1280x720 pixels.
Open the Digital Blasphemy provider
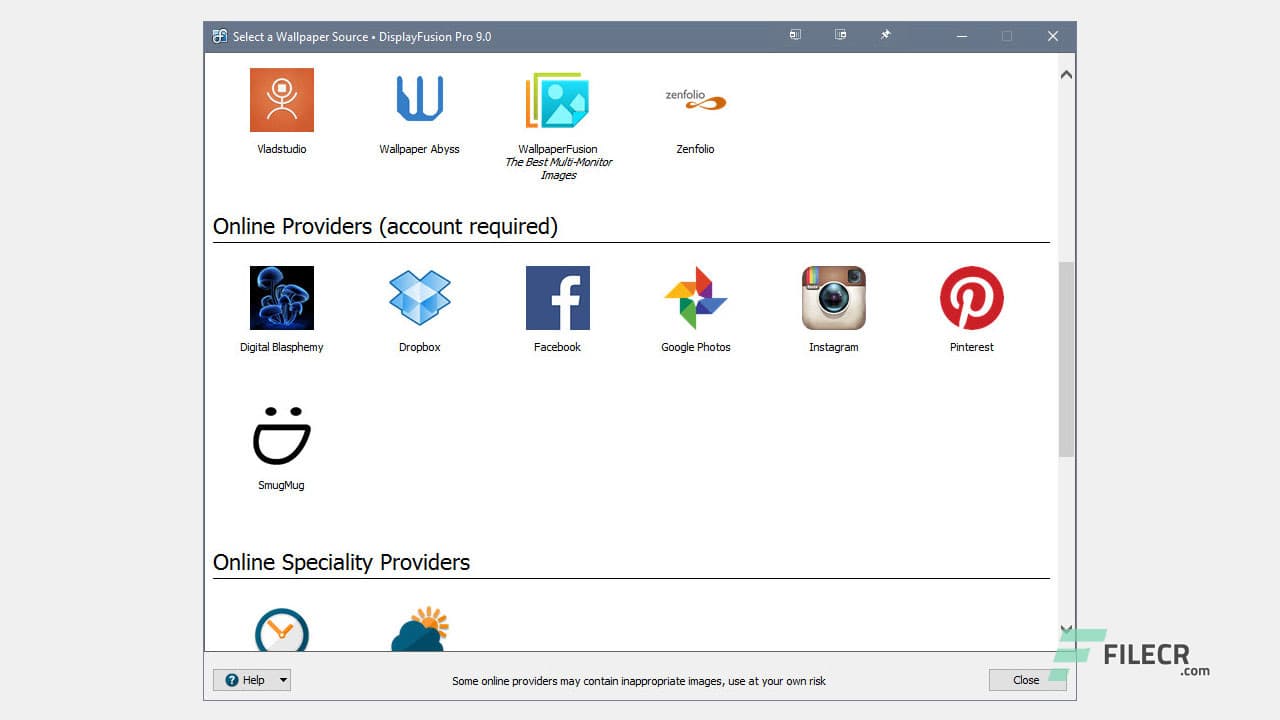(281, 297)
